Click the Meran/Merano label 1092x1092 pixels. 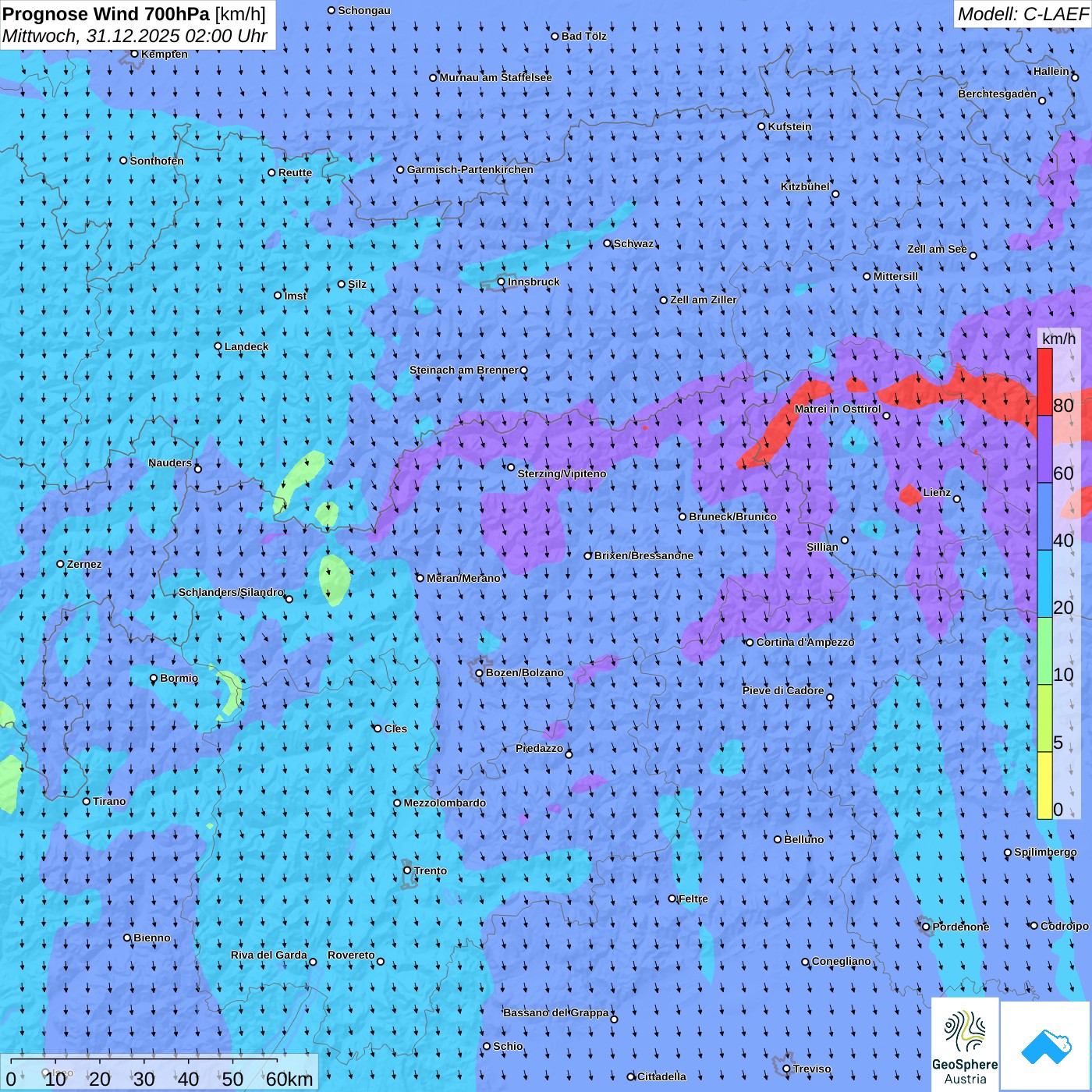point(463,578)
